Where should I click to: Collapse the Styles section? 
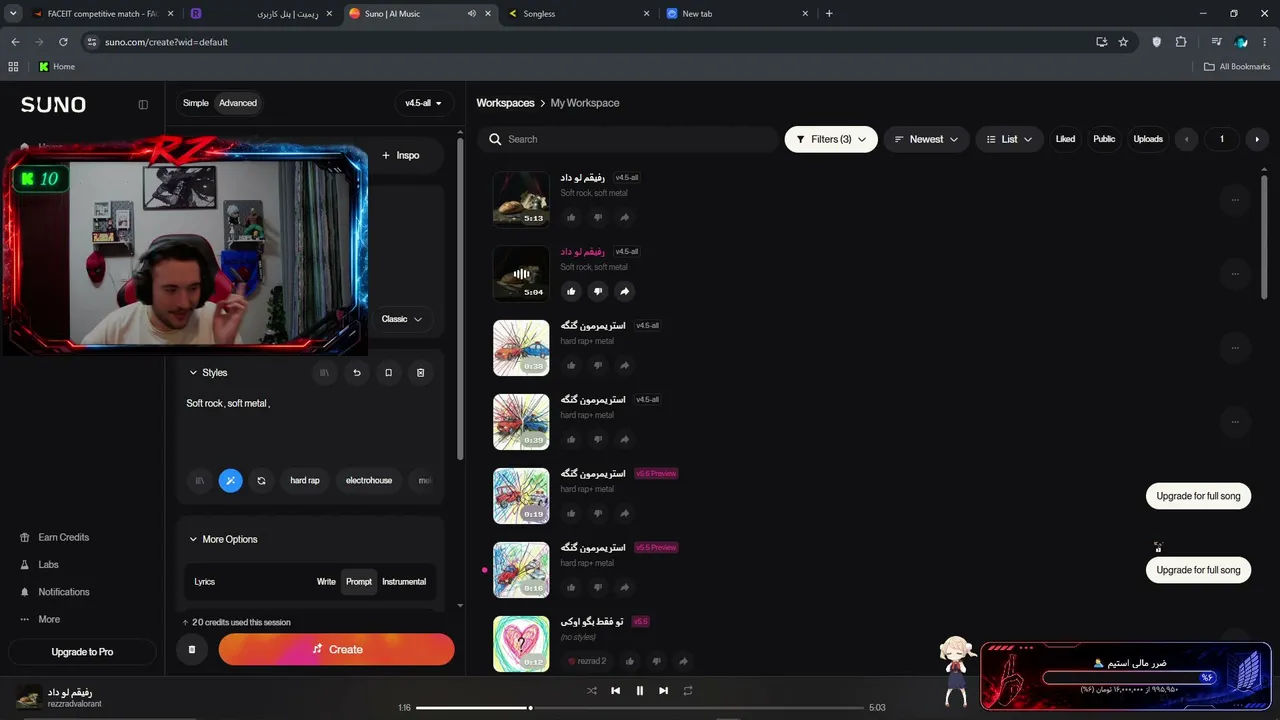(x=208, y=373)
